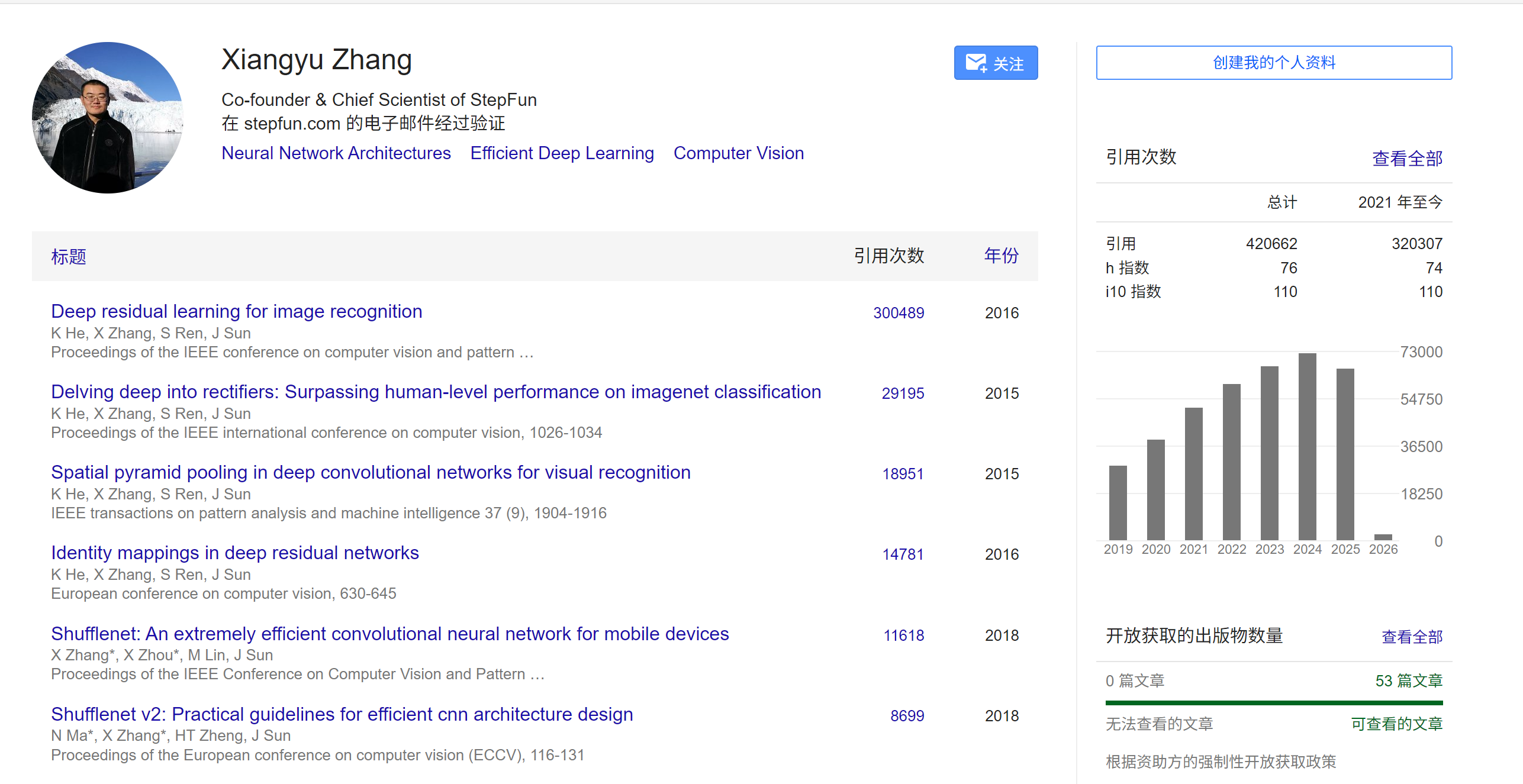Click the envelope Follow (关注) button
Image resolution: width=1523 pixels, height=784 pixels.
[995, 63]
